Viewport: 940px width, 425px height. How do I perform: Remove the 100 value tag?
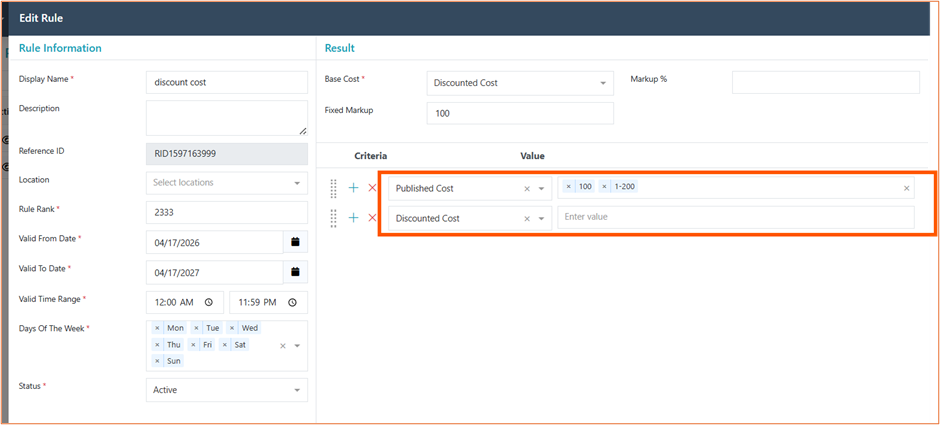tap(568, 187)
